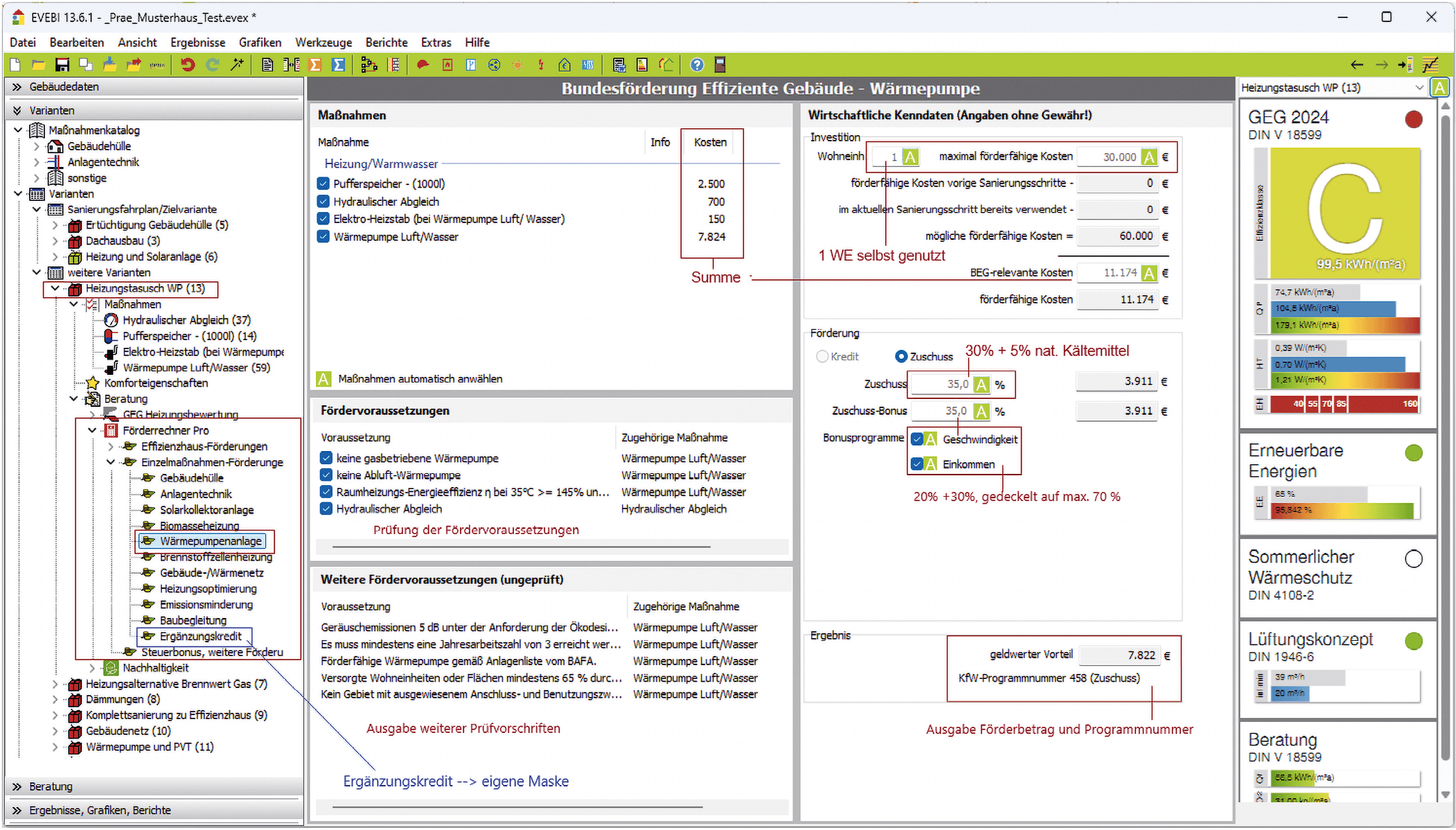The image size is (1456, 830).
Task: Click the auto 'A' icon beside BEG-relevante Kosten
Action: (1149, 273)
